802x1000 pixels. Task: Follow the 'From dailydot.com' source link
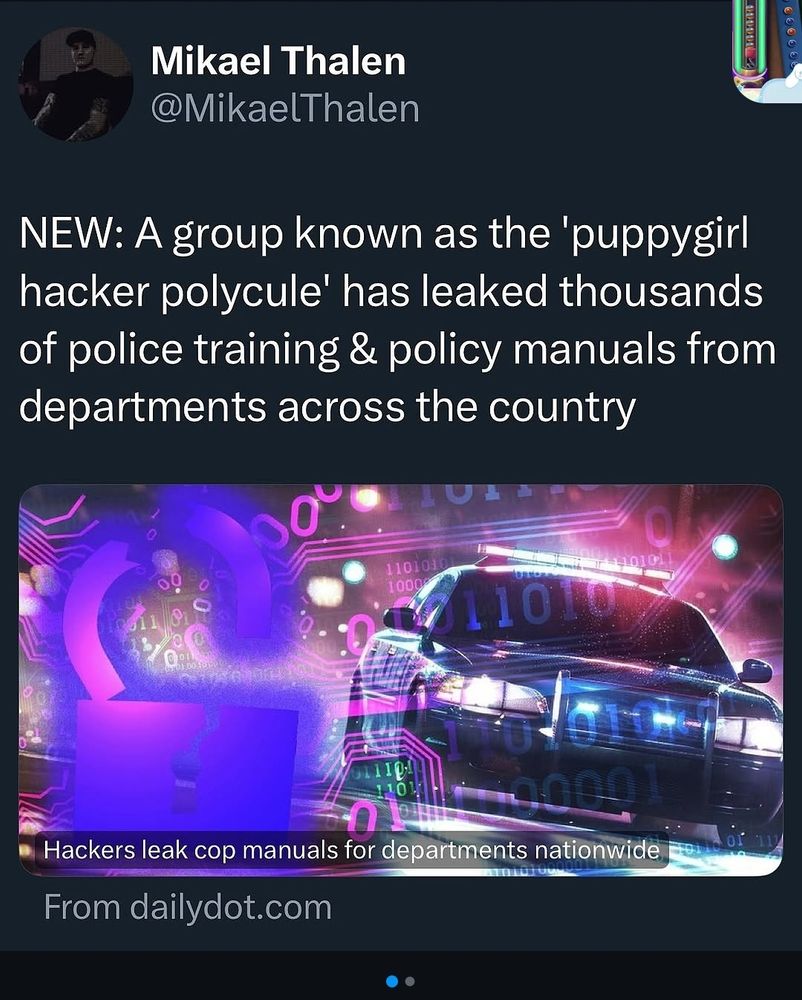click(187, 907)
